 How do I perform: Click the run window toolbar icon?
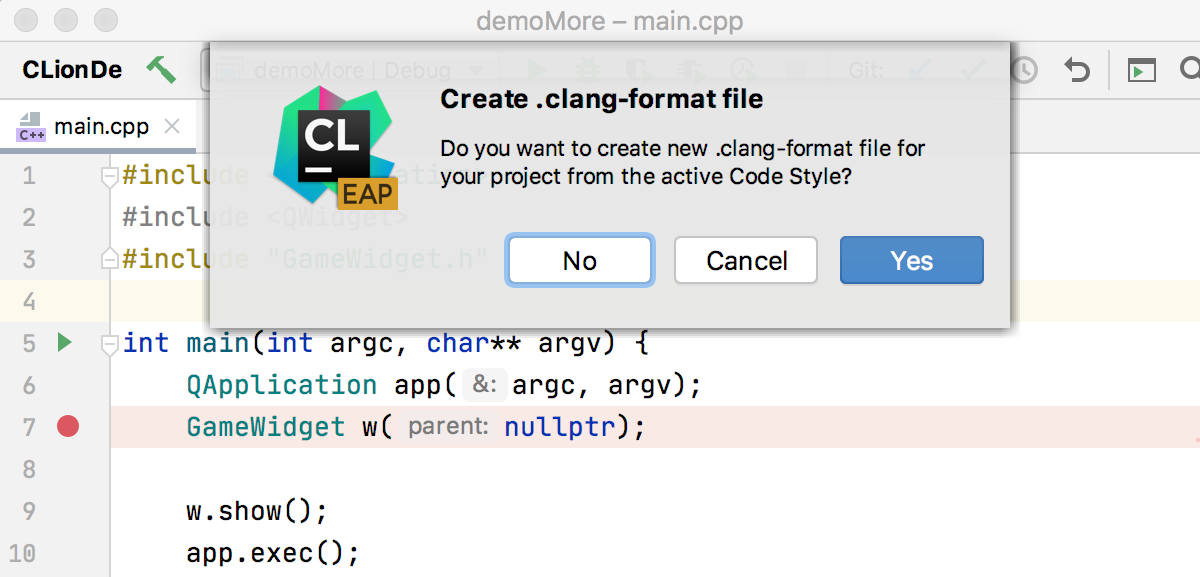point(1142,70)
